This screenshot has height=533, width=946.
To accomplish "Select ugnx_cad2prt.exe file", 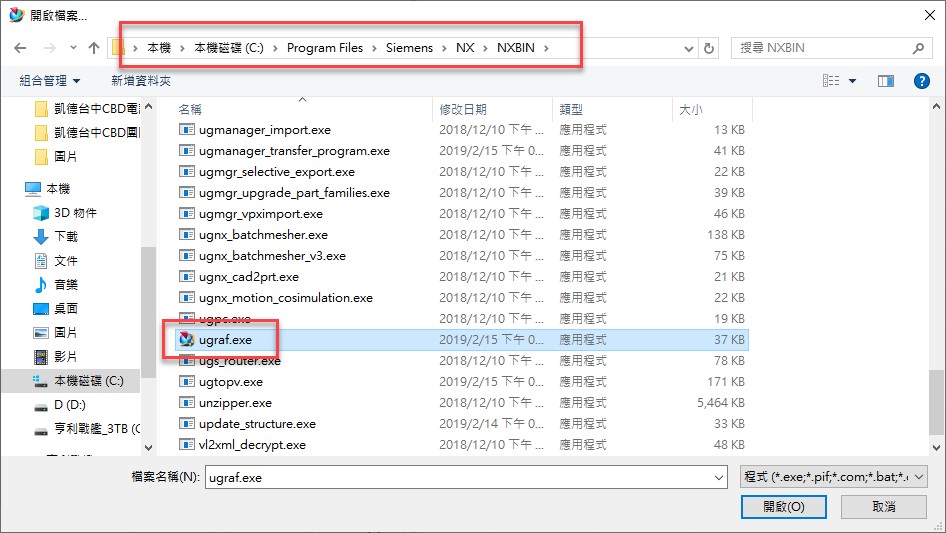I will tap(249, 277).
